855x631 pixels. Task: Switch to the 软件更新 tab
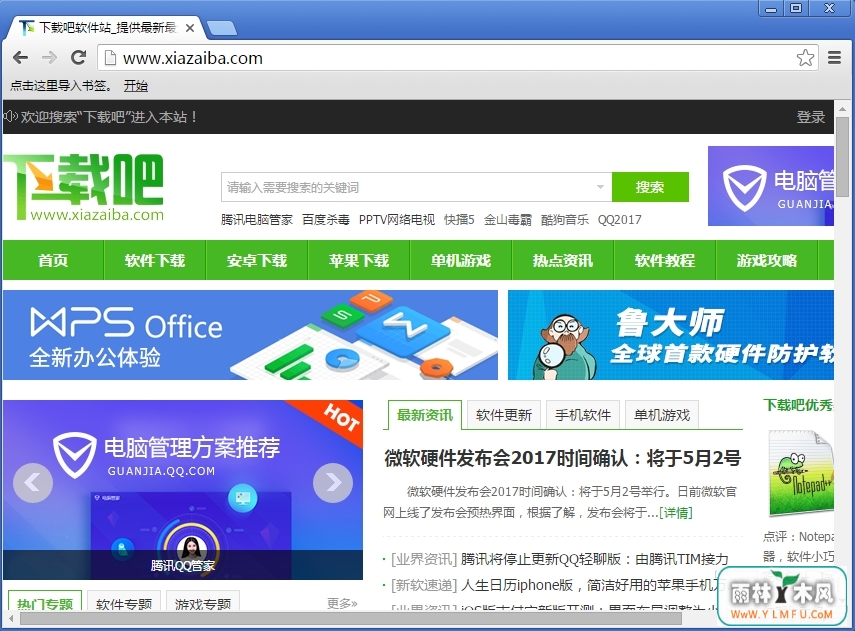[x=504, y=415]
